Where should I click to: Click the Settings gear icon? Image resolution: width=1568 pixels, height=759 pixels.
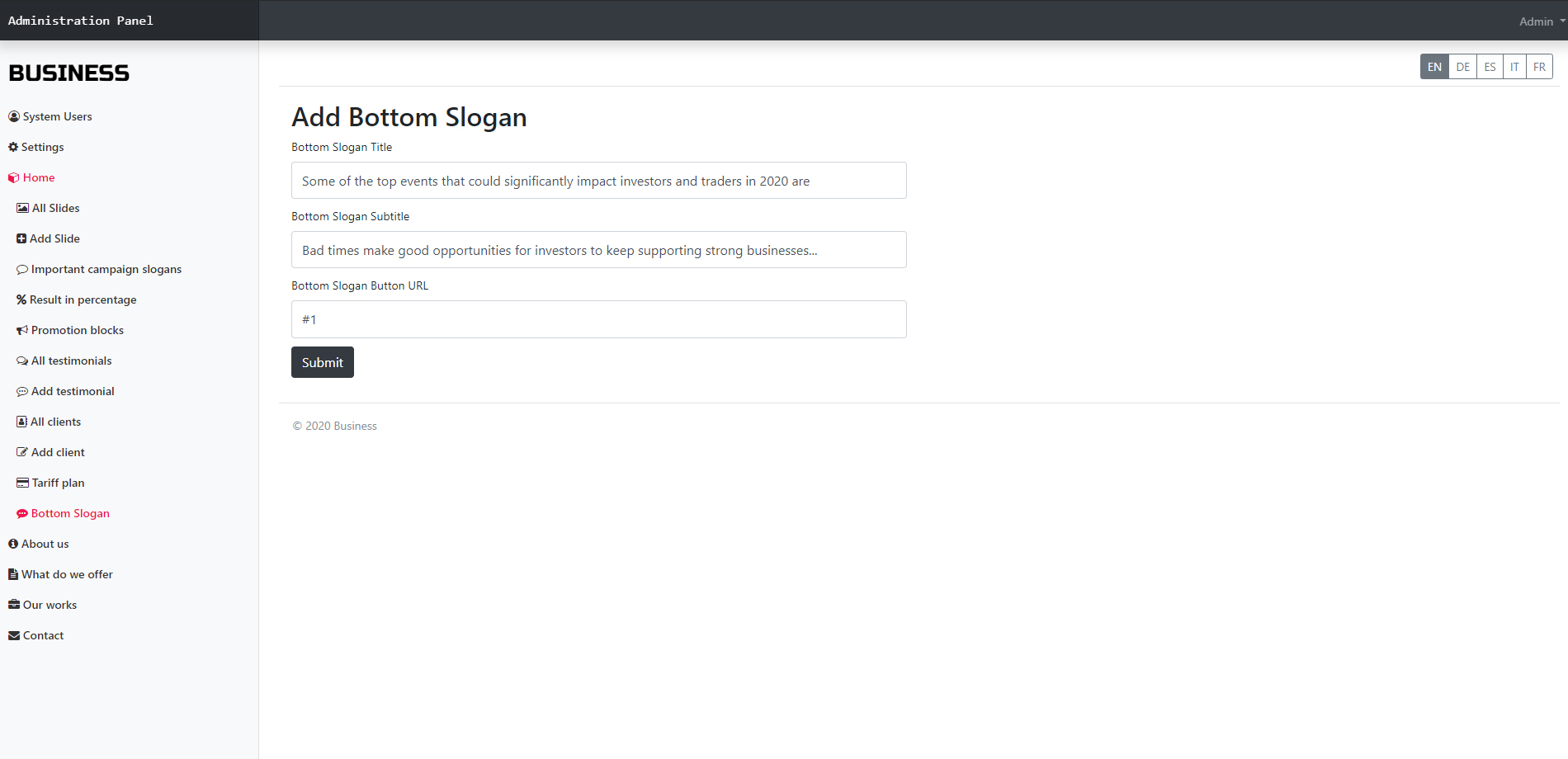coord(13,147)
